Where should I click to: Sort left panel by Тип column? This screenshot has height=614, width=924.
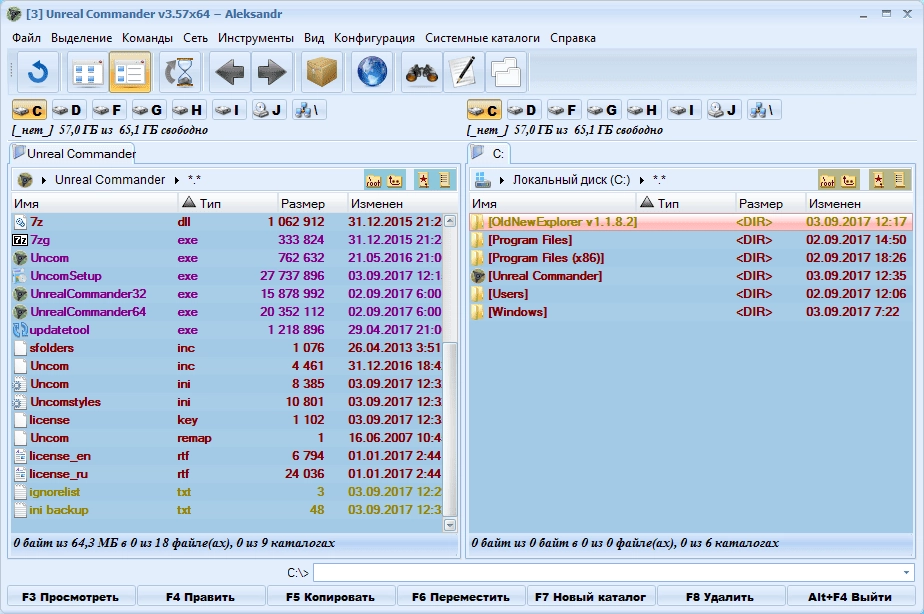pos(227,203)
